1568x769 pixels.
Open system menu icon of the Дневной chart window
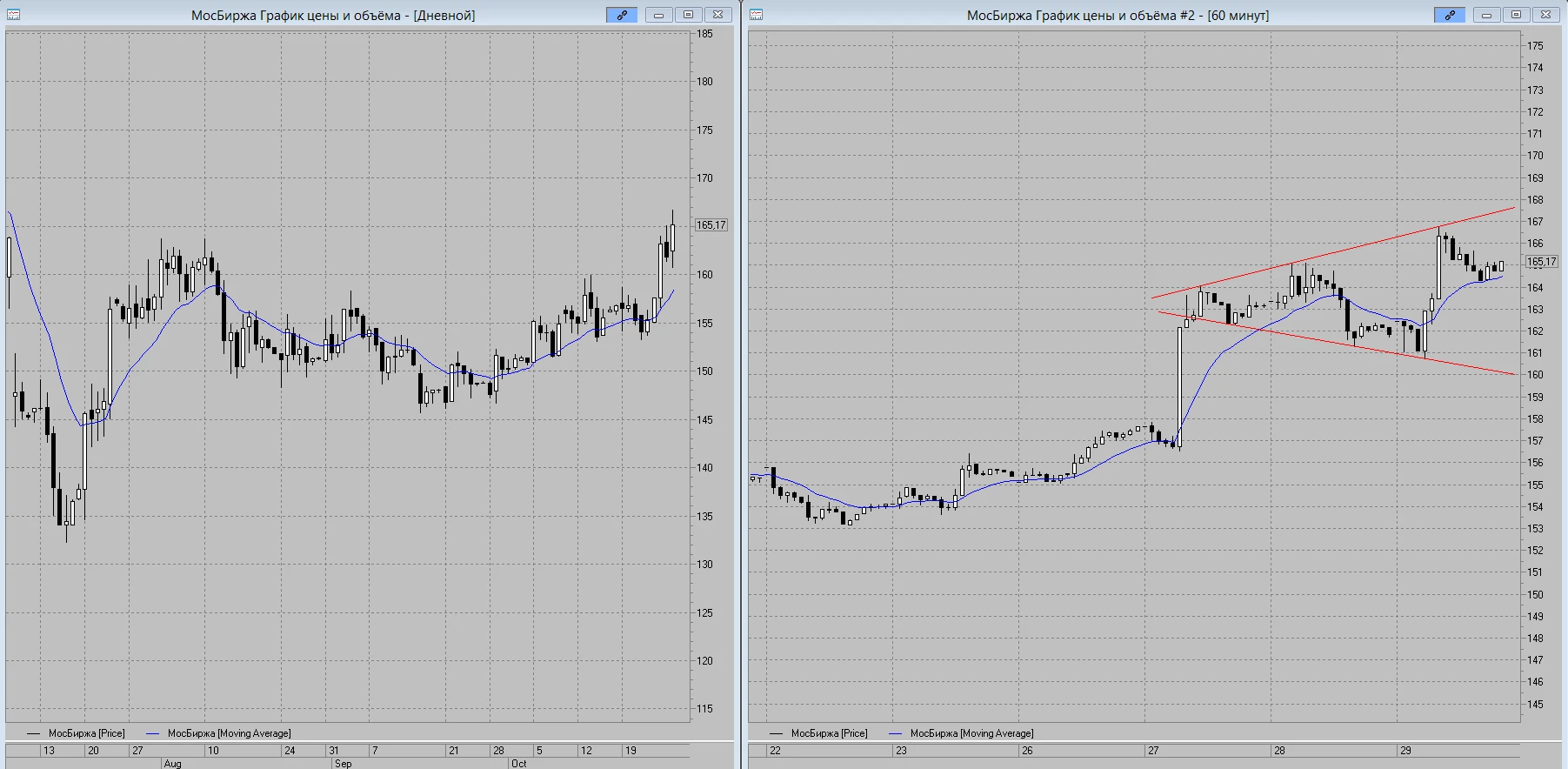coord(13,15)
